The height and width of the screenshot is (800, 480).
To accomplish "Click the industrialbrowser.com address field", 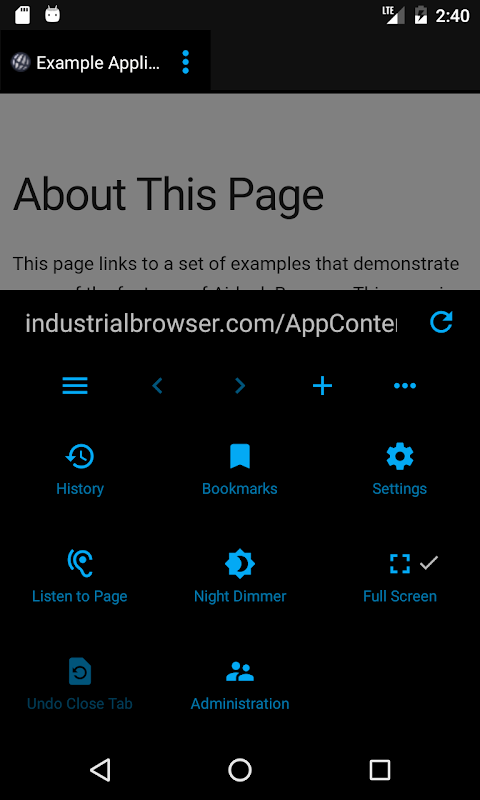I will pos(211,323).
